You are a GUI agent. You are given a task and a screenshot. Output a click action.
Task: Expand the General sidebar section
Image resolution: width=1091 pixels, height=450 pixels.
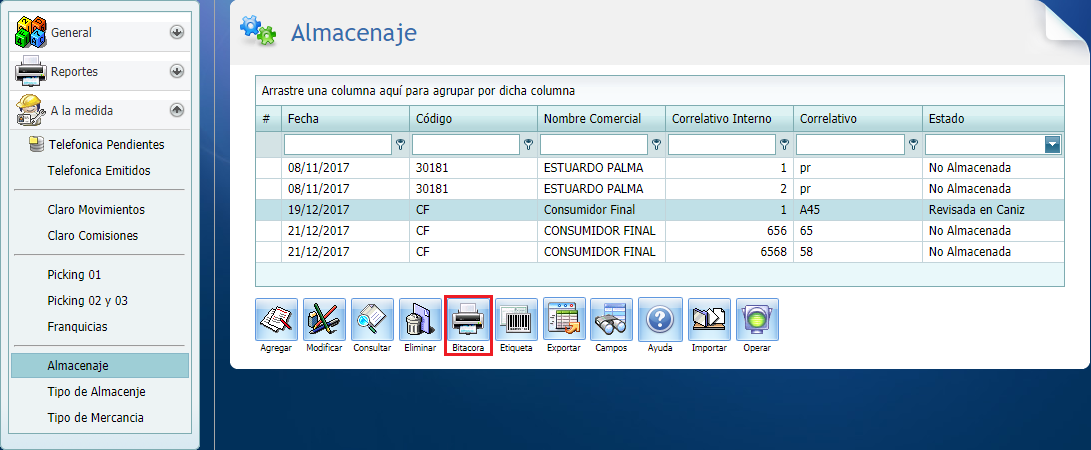pyautogui.click(x=177, y=32)
